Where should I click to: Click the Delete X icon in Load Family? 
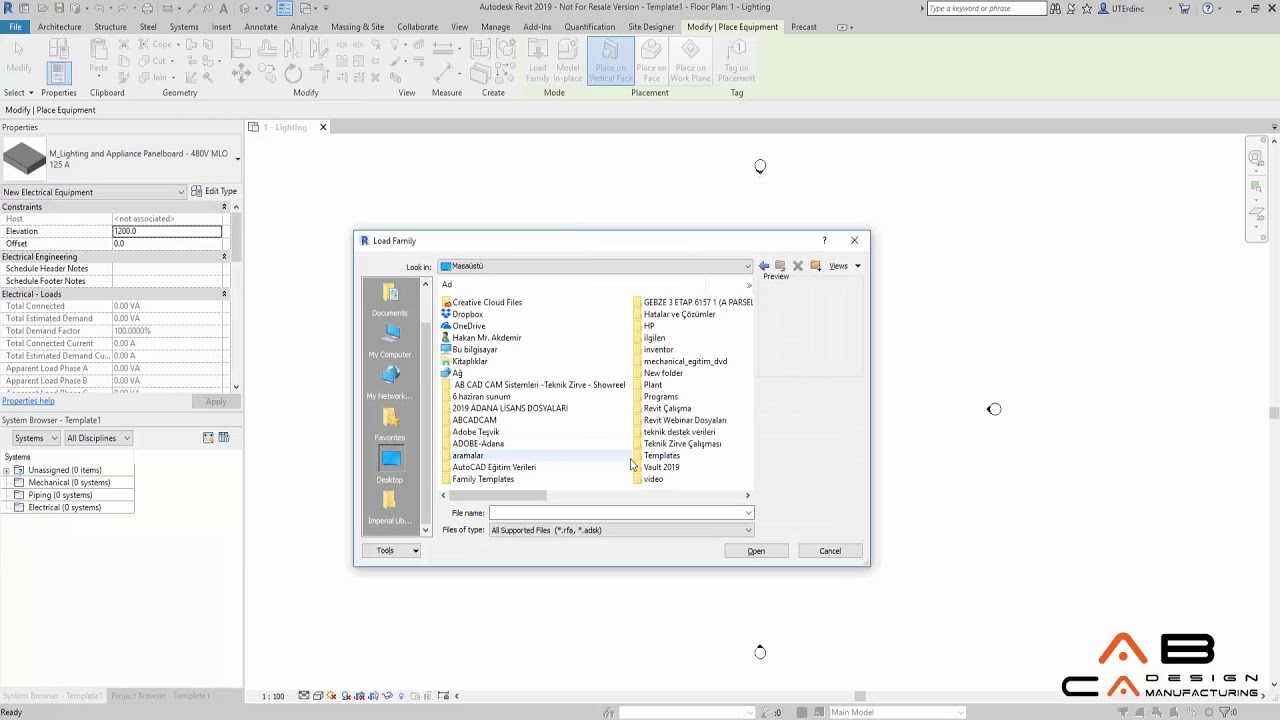pyautogui.click(x=798, y=266)
